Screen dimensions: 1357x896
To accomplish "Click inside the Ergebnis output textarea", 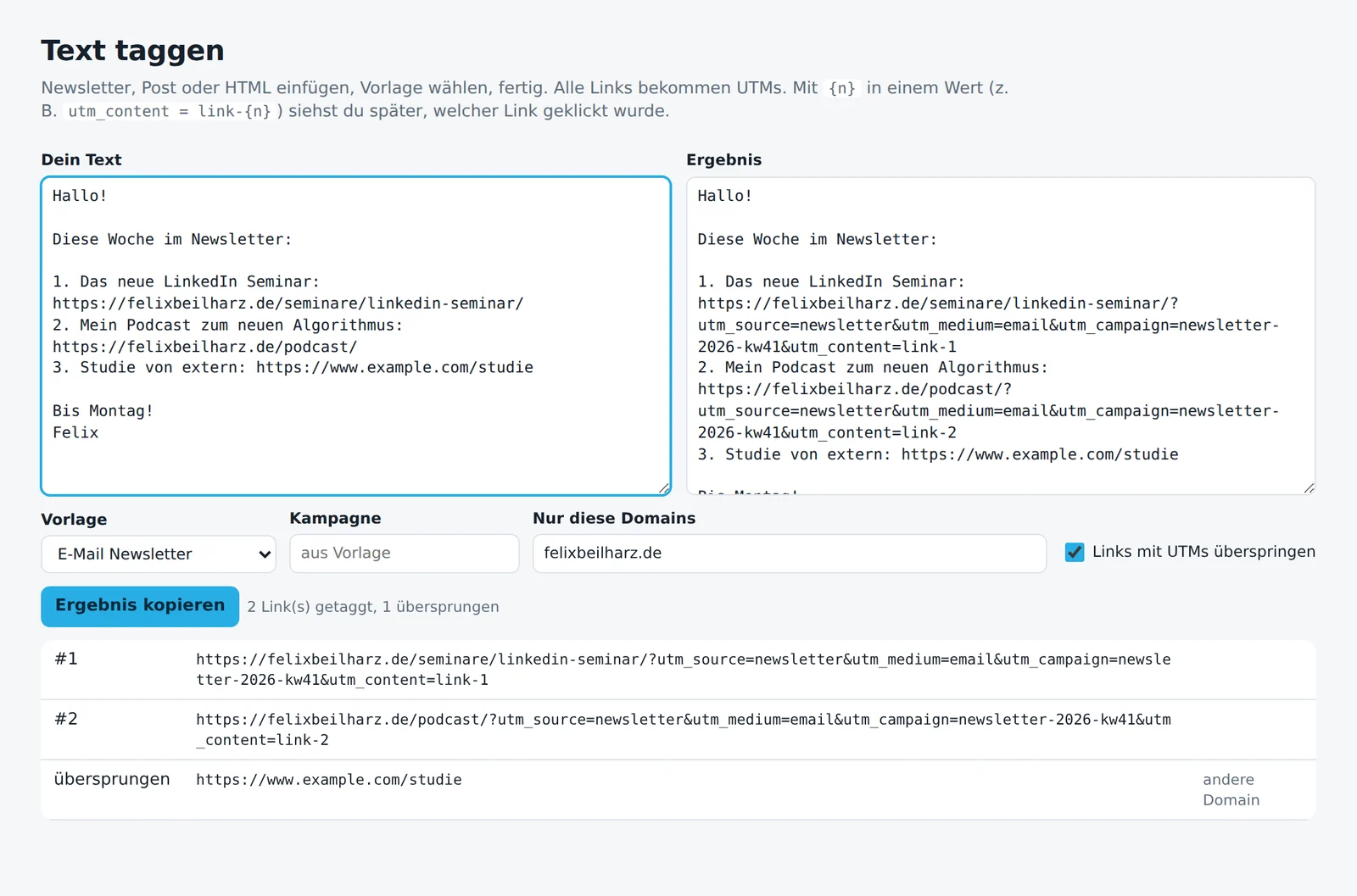I will 1001,336.
